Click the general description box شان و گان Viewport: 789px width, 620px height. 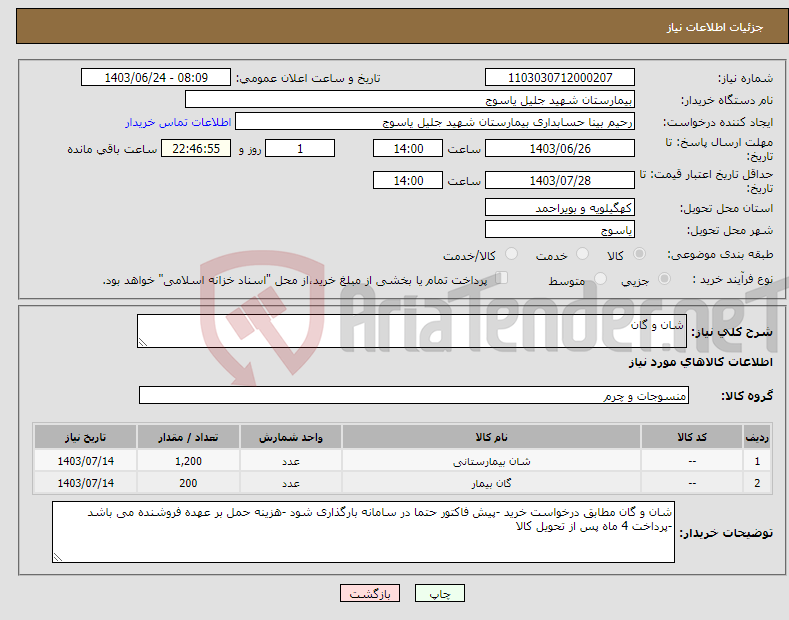click(x=412, y=331)
